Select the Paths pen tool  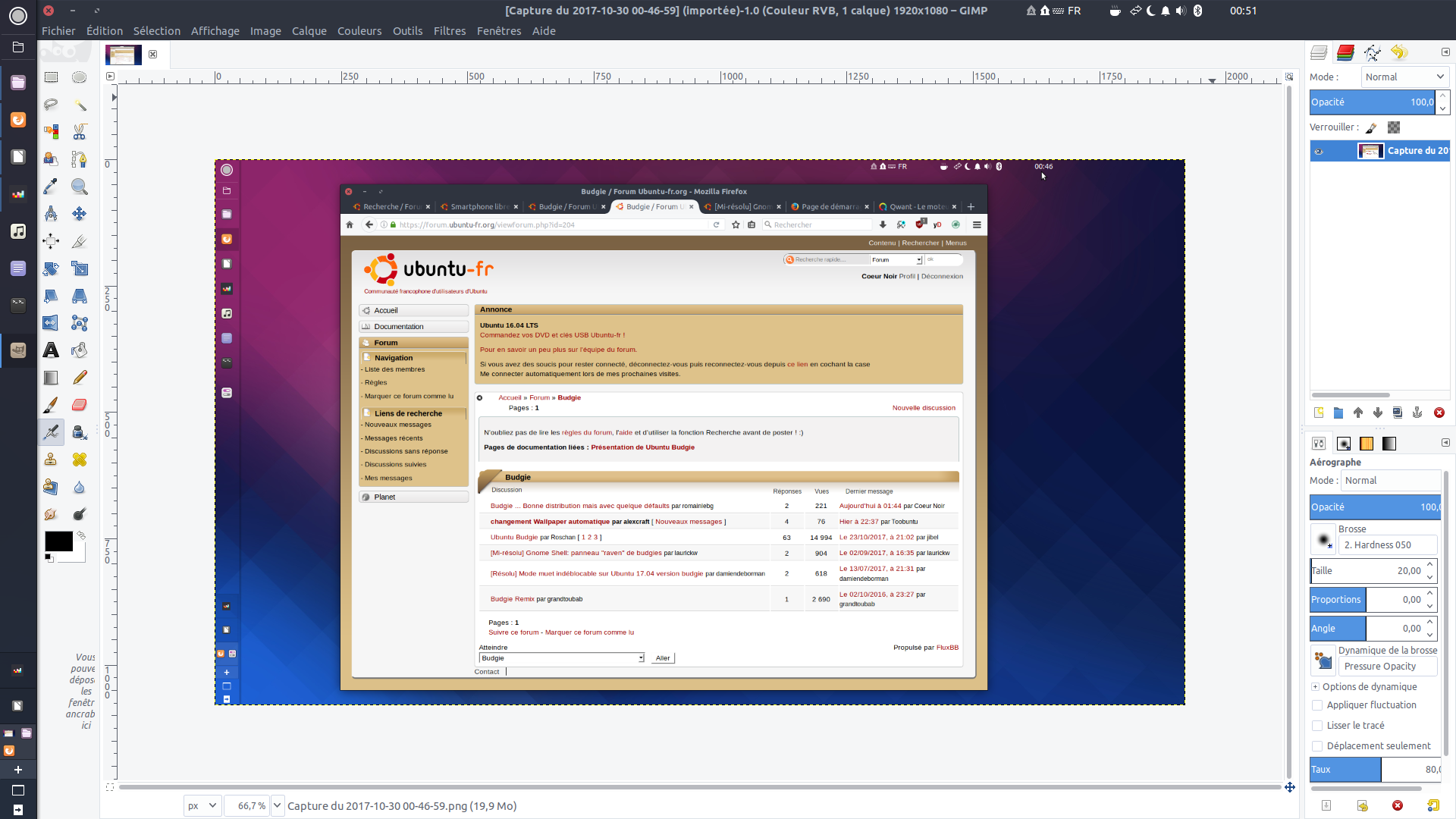[x=80, y=159]
